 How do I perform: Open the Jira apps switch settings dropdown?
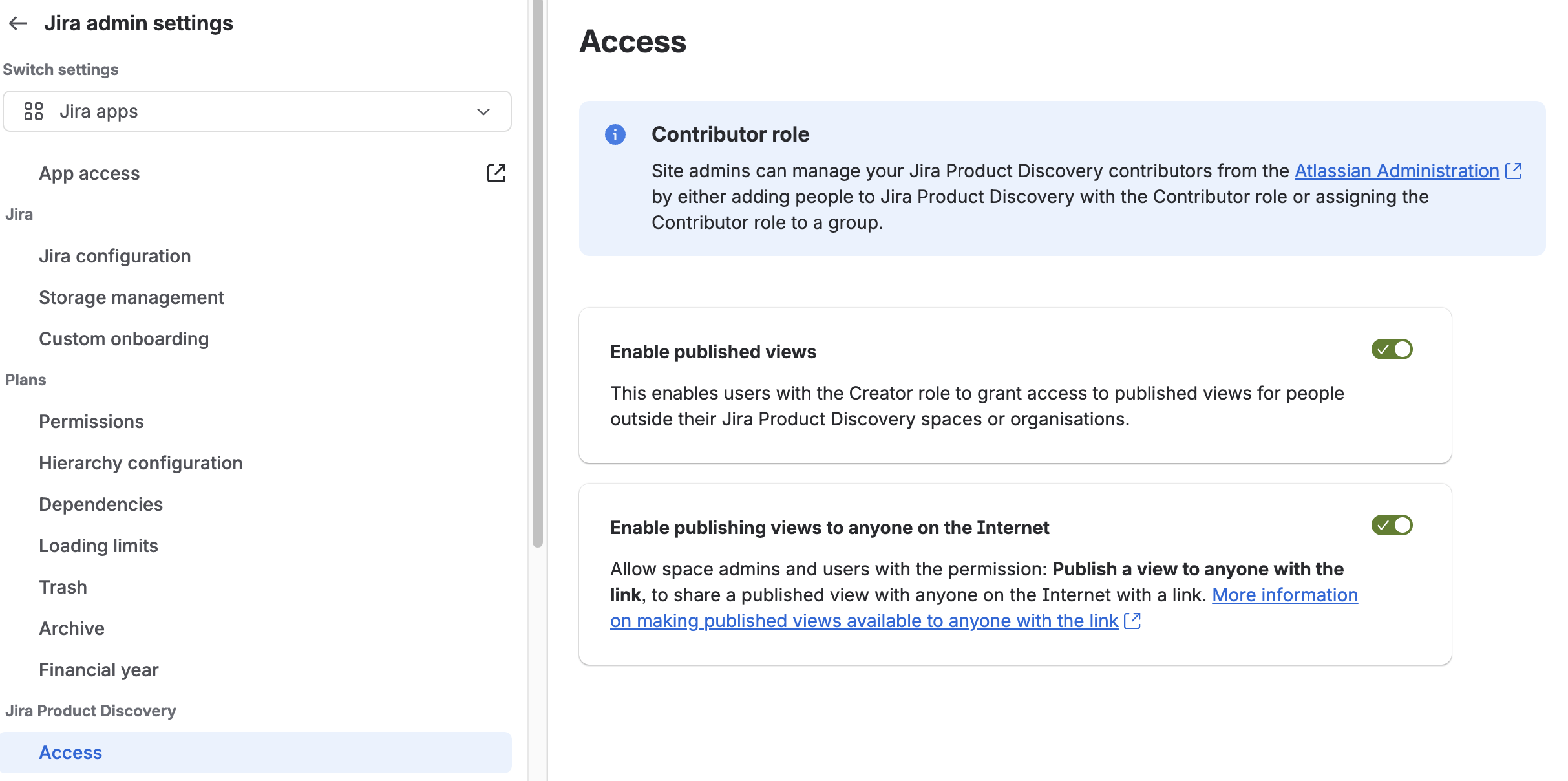tap(257, 111)
